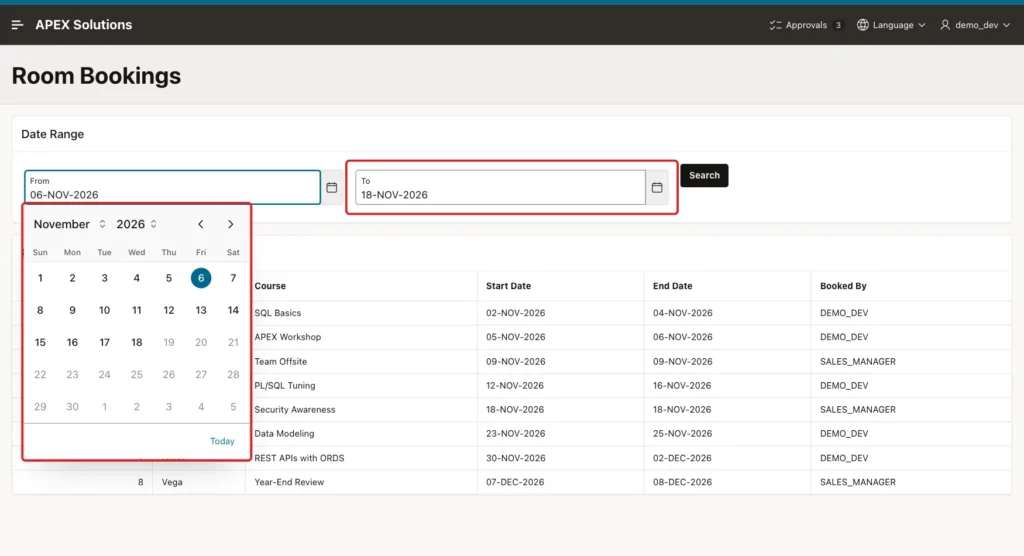Click the SQL Basics course cell

[362, 313]
